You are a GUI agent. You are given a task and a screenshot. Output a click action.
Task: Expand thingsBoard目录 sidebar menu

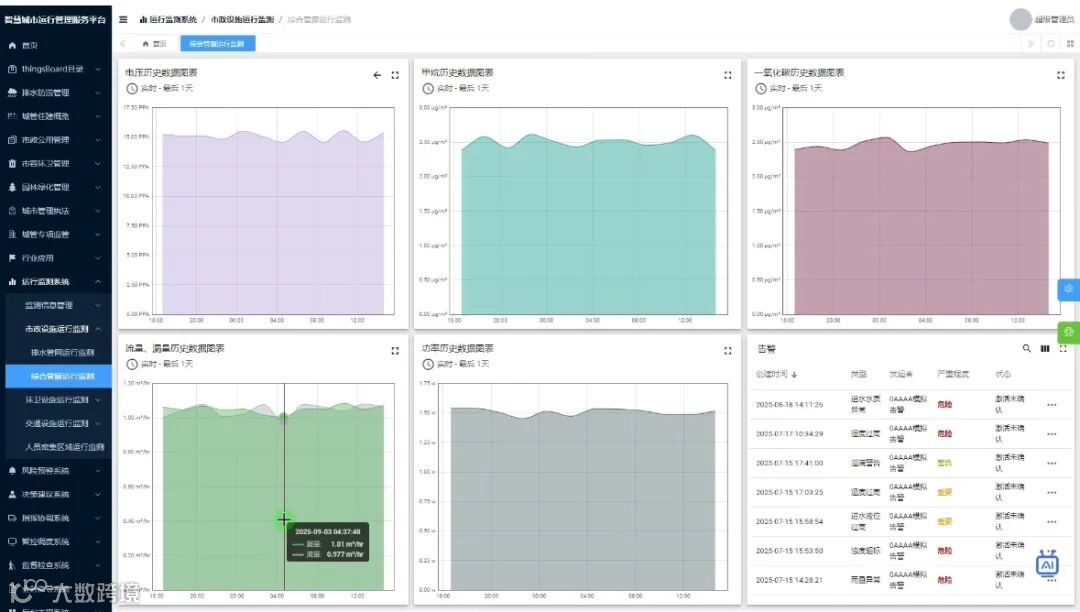click(56, 69)
